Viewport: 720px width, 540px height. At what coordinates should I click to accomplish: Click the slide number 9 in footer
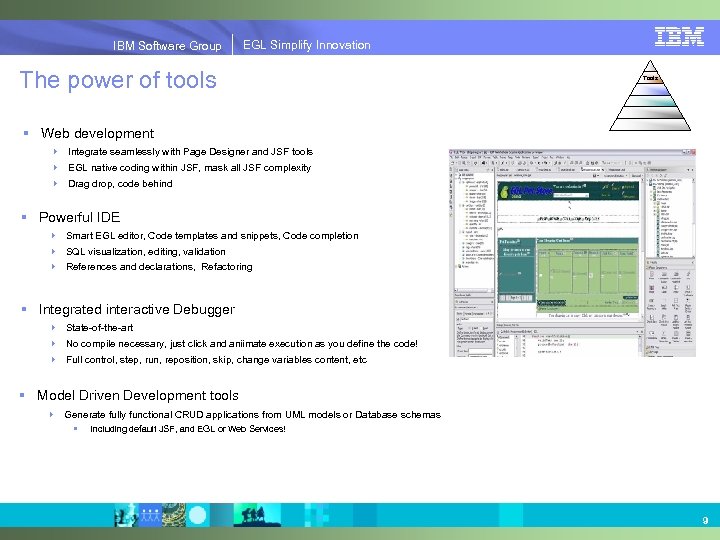pyautogui.click(x=705, y=520)
